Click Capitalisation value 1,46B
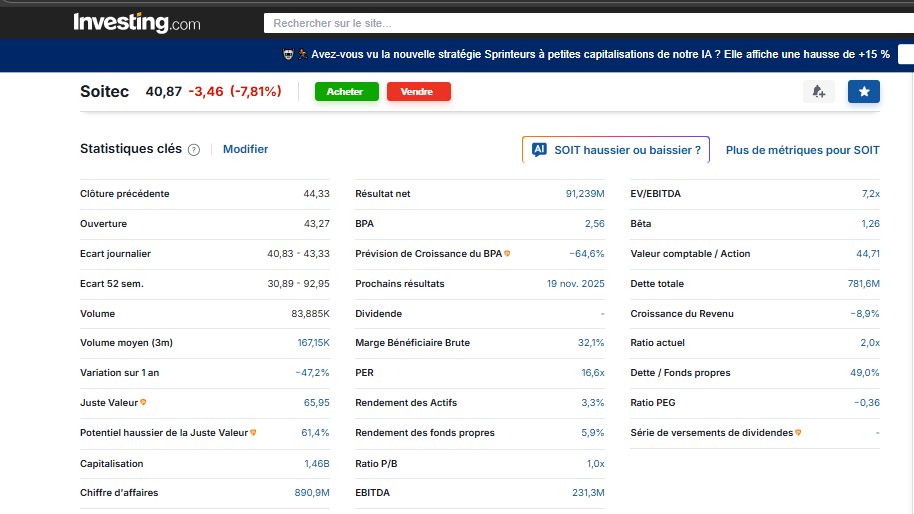The image size is (914, 514). pyautogui.click(x=317, y=463)
